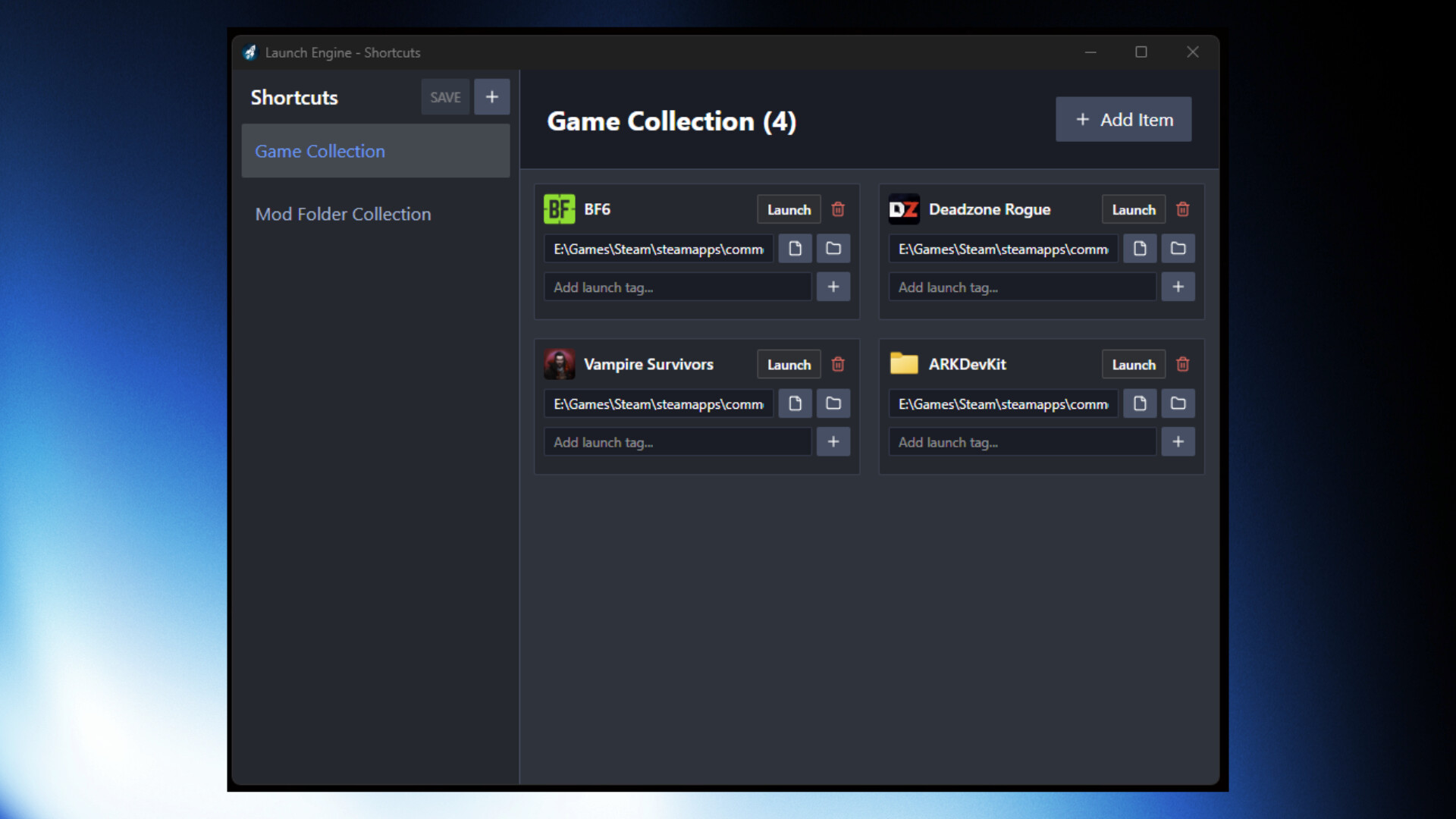Click the Deadzone Rogue DZ icon

click(904, 209)
